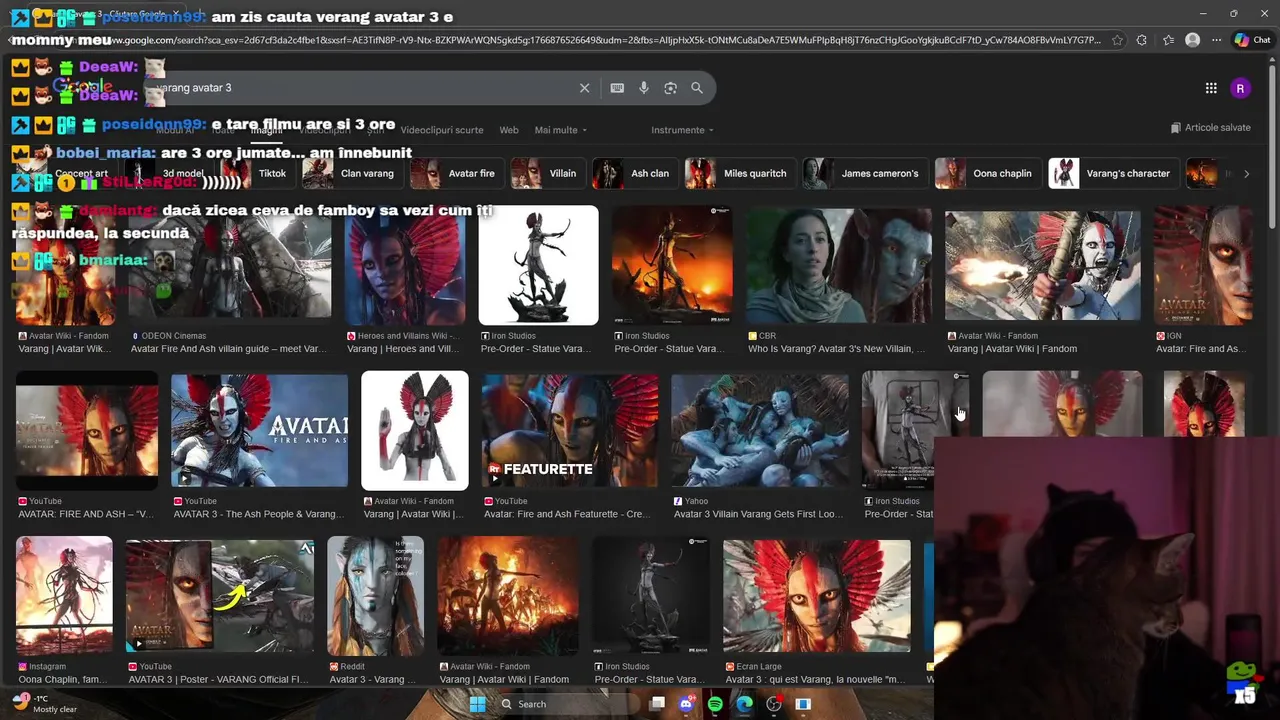Image resolution: width=1280 pixels, height=720 pixels.
Task: Open the Settings and more ellipsis menu
Action: point(1216,40)
